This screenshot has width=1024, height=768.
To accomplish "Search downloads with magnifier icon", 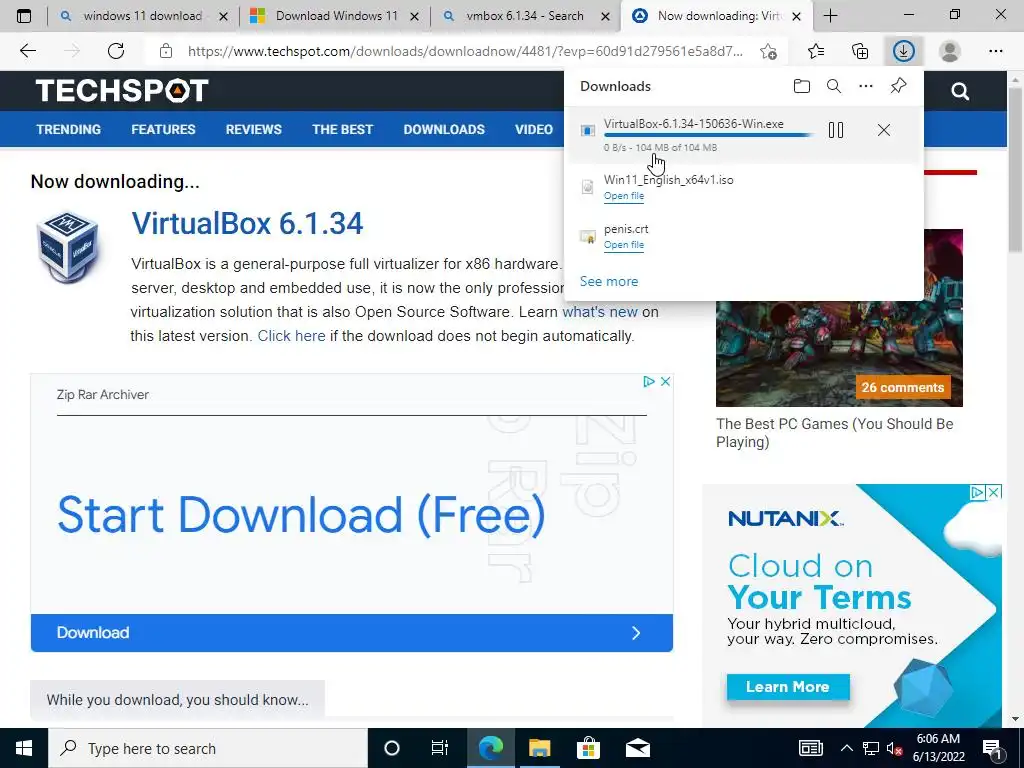I will 834,86.
